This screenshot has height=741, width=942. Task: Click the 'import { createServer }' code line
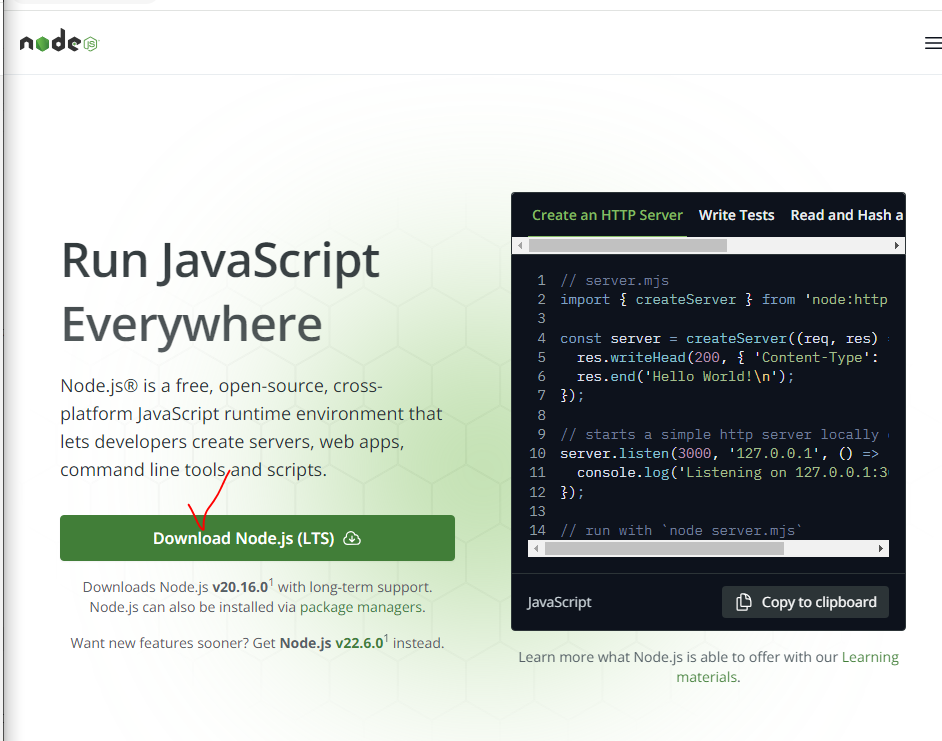tap(723, 300)
